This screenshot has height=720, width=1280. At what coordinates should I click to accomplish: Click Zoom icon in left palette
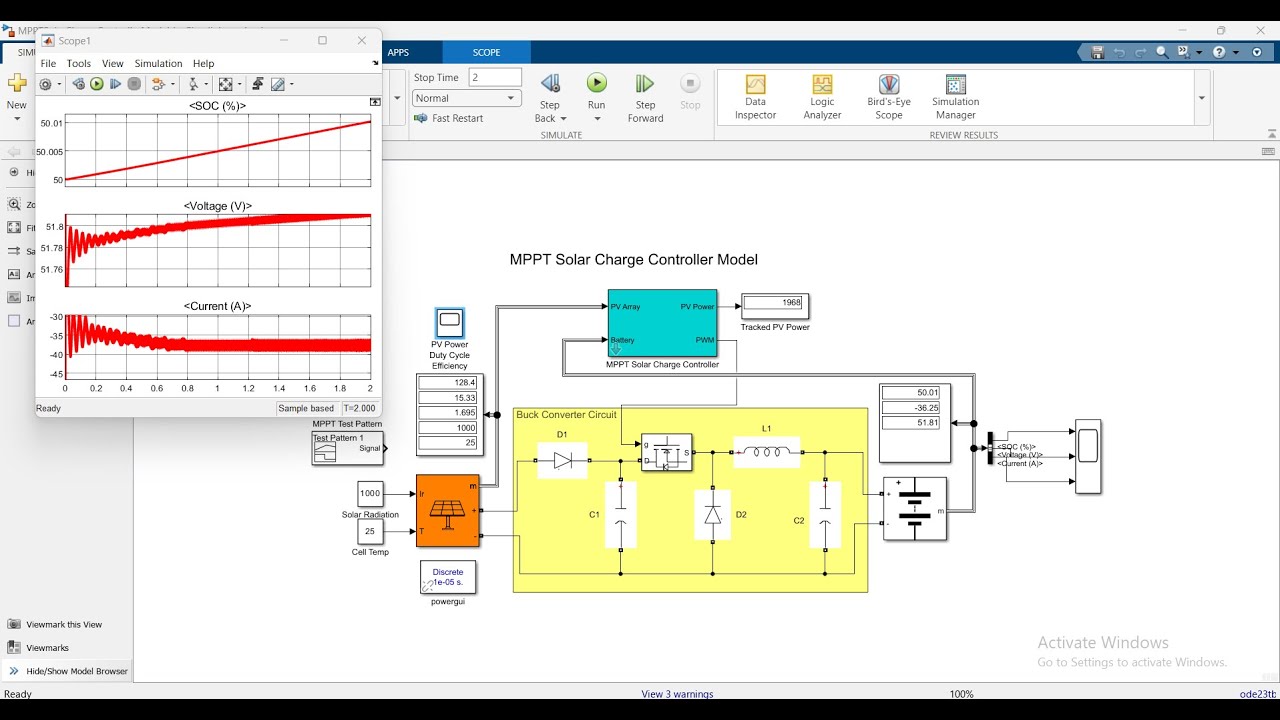[x=14, y=204]
